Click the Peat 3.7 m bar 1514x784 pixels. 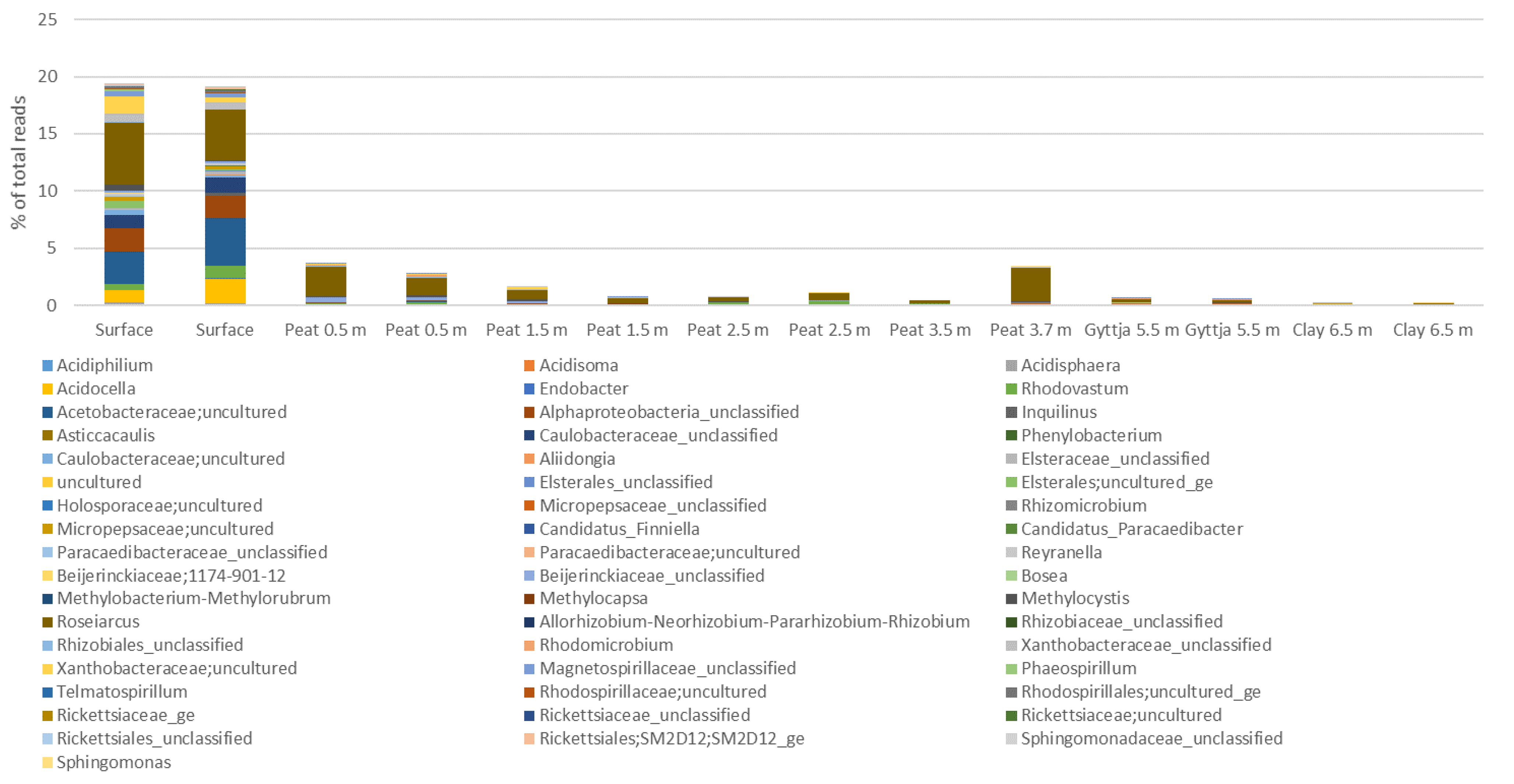click(1030, 286)
